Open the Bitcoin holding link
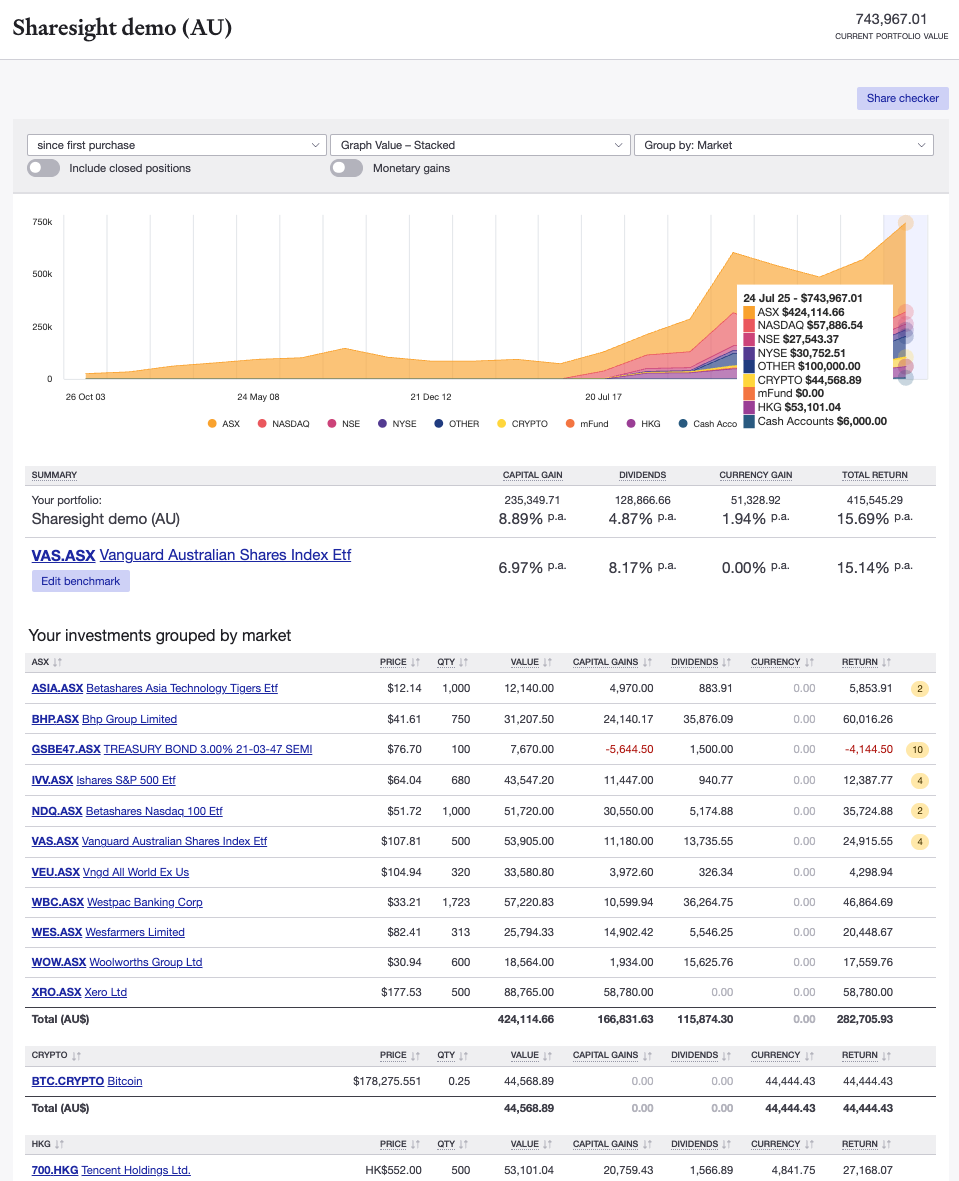 tap(124, 1081)
